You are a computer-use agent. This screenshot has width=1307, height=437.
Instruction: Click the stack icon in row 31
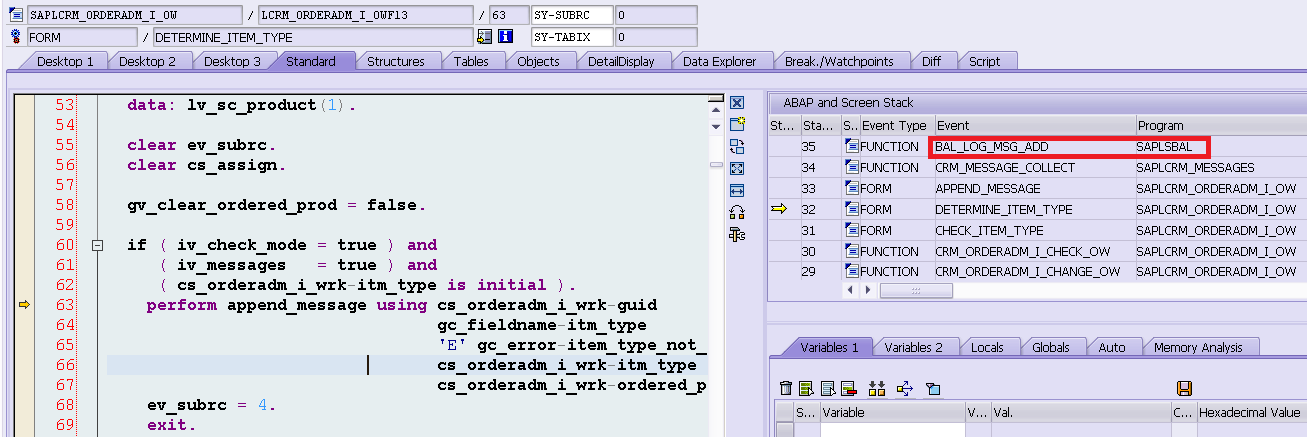click(x=852, y=230)
